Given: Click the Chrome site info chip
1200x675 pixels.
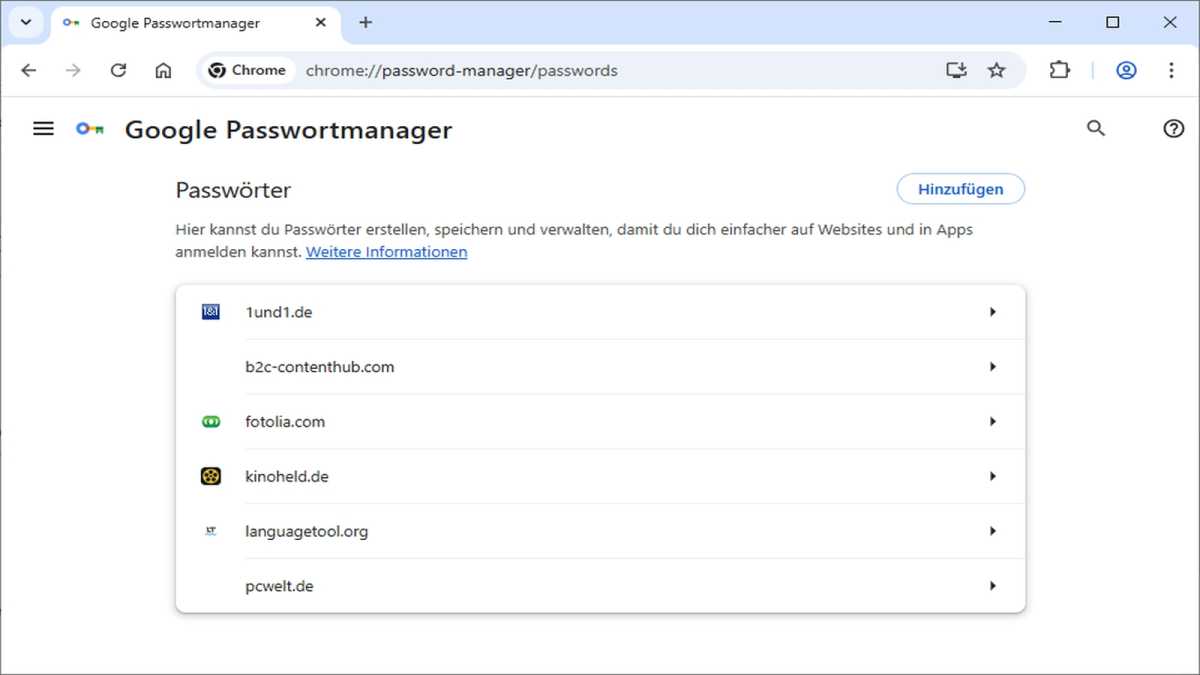Looking at the screenshot, I should click(248, 70).
